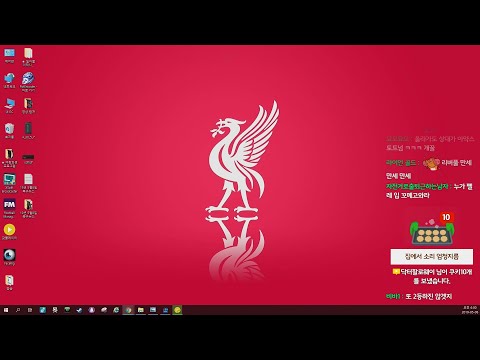Select the black flat device desktop icon
This screenshot has height=360, width=480.
point(28,158)
